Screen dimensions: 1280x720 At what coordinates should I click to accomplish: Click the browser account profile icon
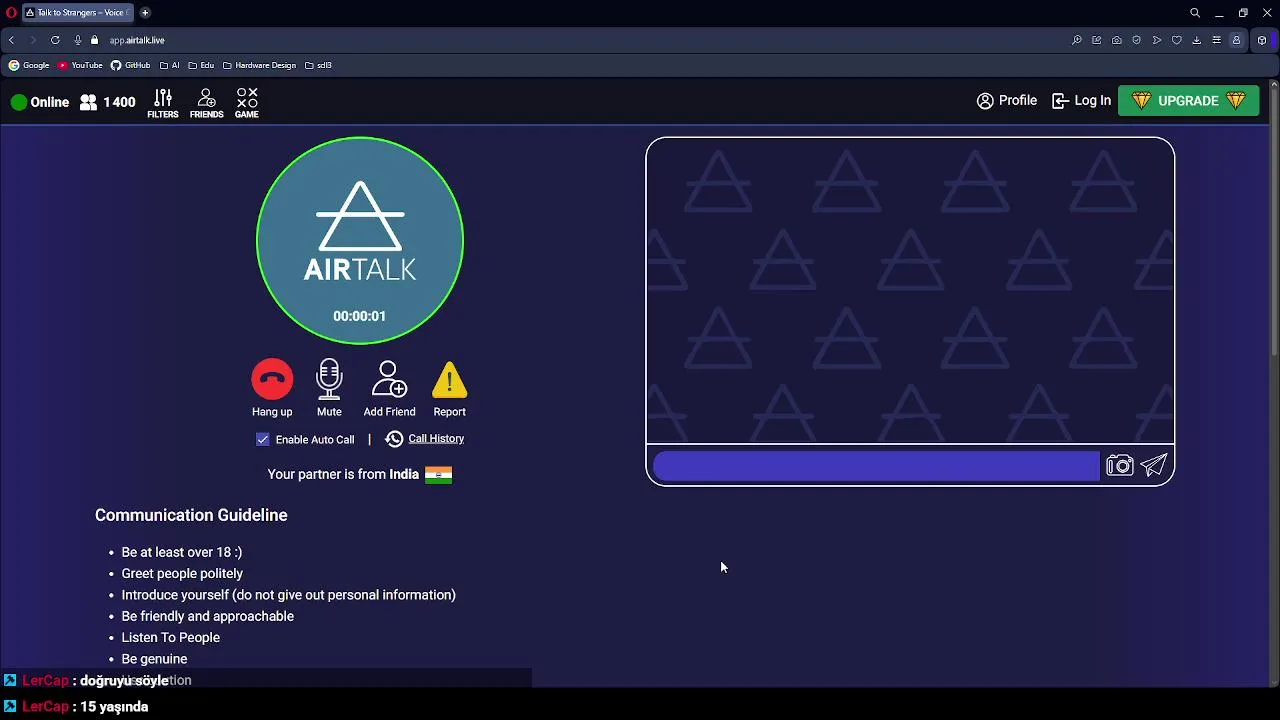pos(1237,40)
